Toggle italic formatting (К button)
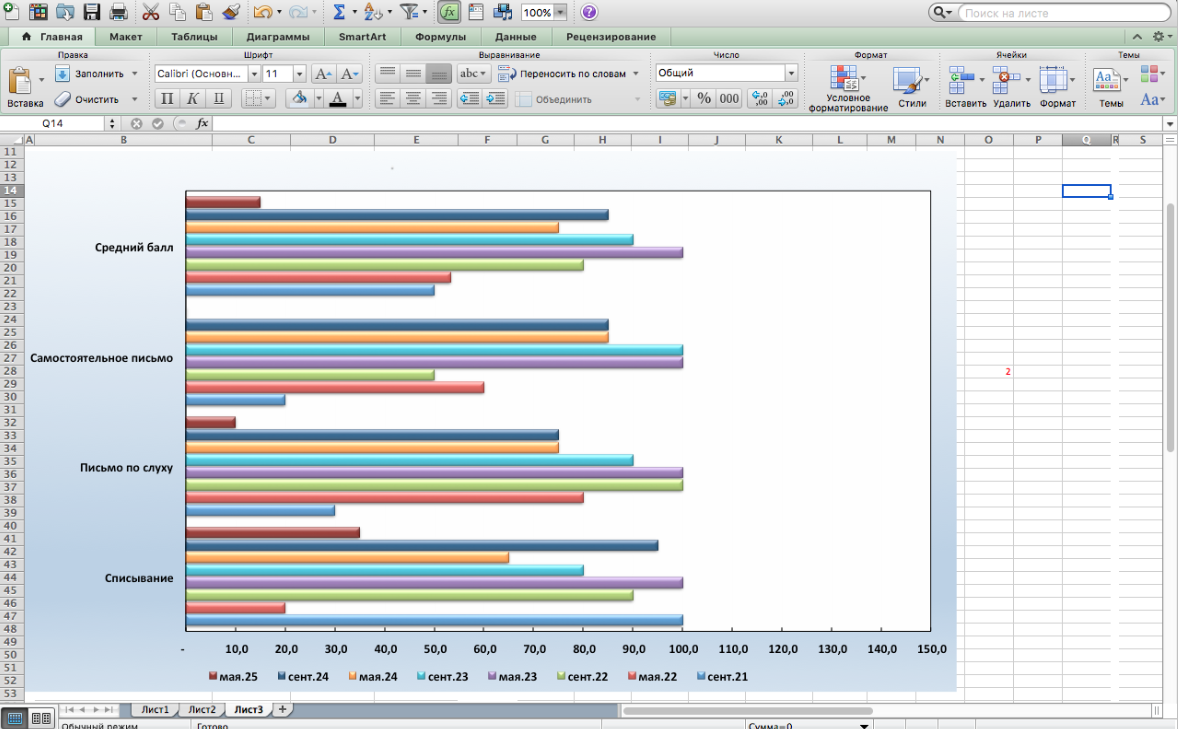Image resolution: width=1181 pixels, height=729 pixels. pyautogui.click(x=192, y=99)
